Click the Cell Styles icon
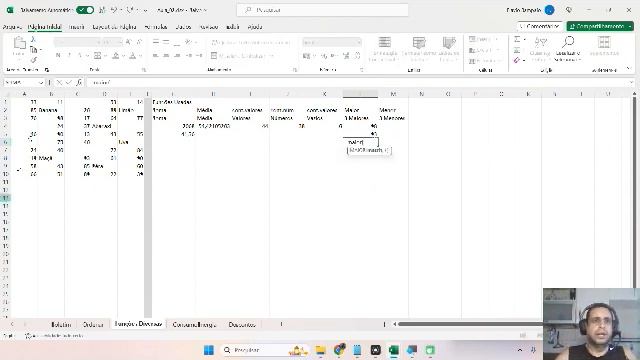 click(449, 43)
